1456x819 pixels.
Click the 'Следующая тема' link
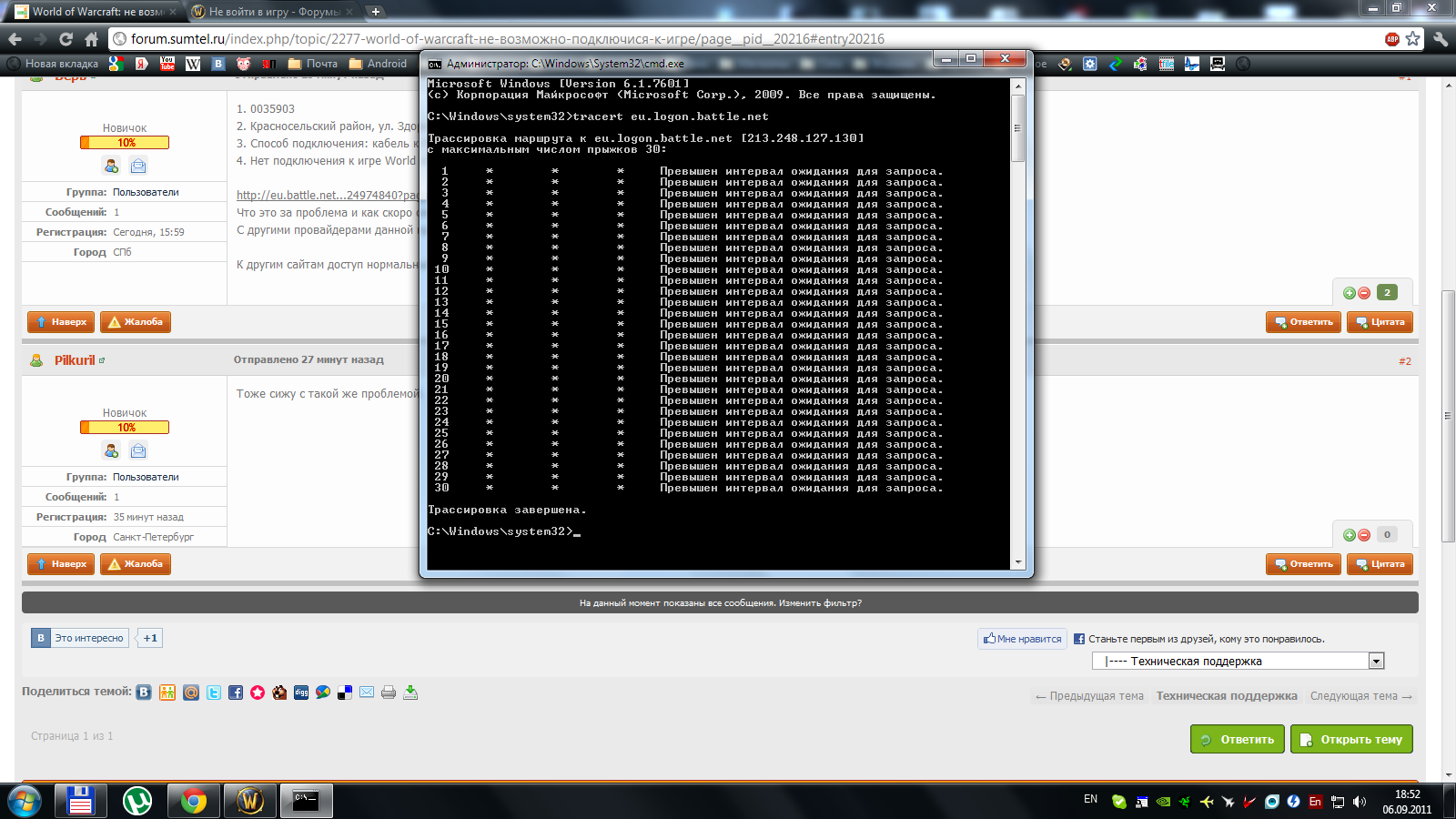(1361, 696)
